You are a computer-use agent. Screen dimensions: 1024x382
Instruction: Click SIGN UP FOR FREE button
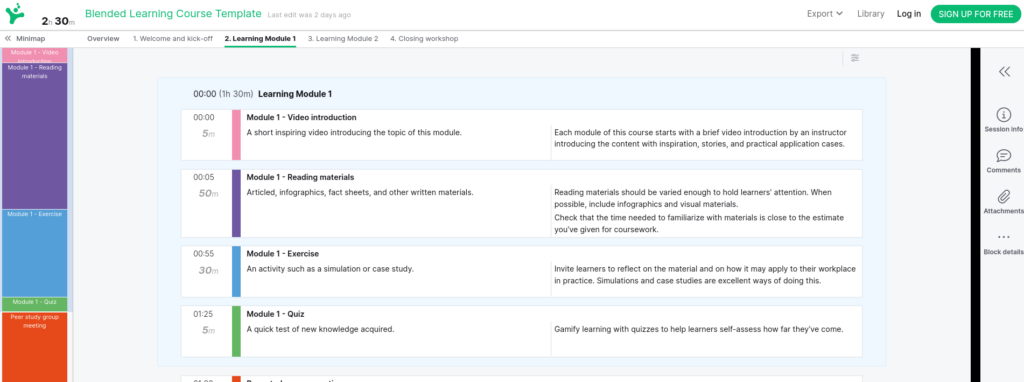coord(975,14)
